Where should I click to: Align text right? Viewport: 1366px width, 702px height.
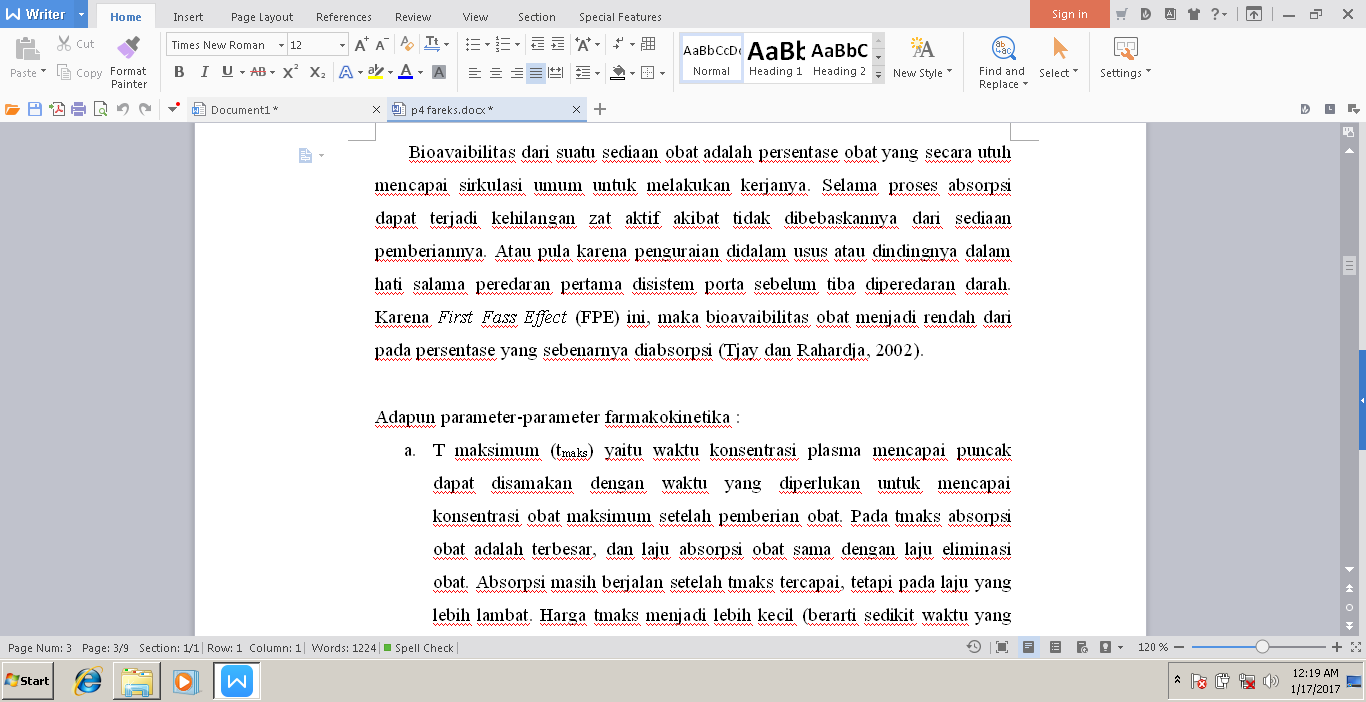516,73
